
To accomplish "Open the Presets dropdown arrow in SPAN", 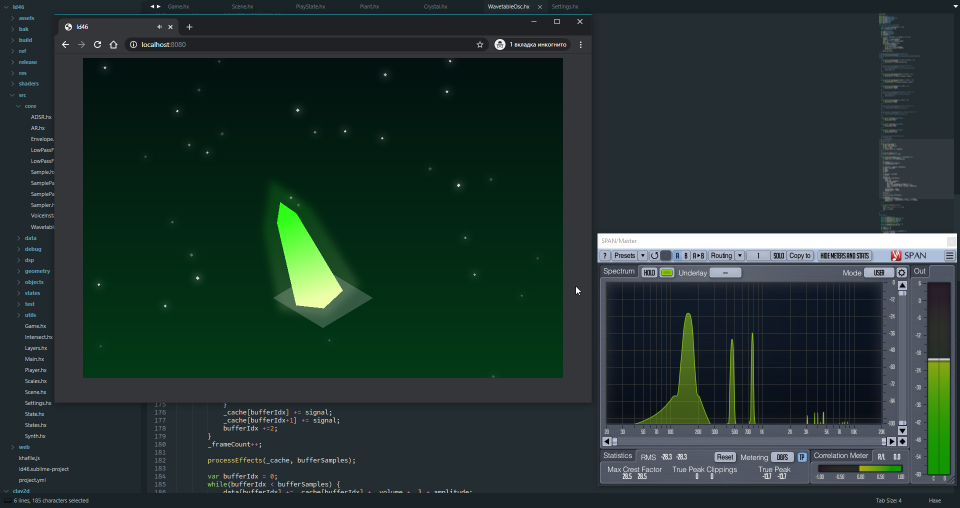I will pyautogui.click(x=643, y=256).
